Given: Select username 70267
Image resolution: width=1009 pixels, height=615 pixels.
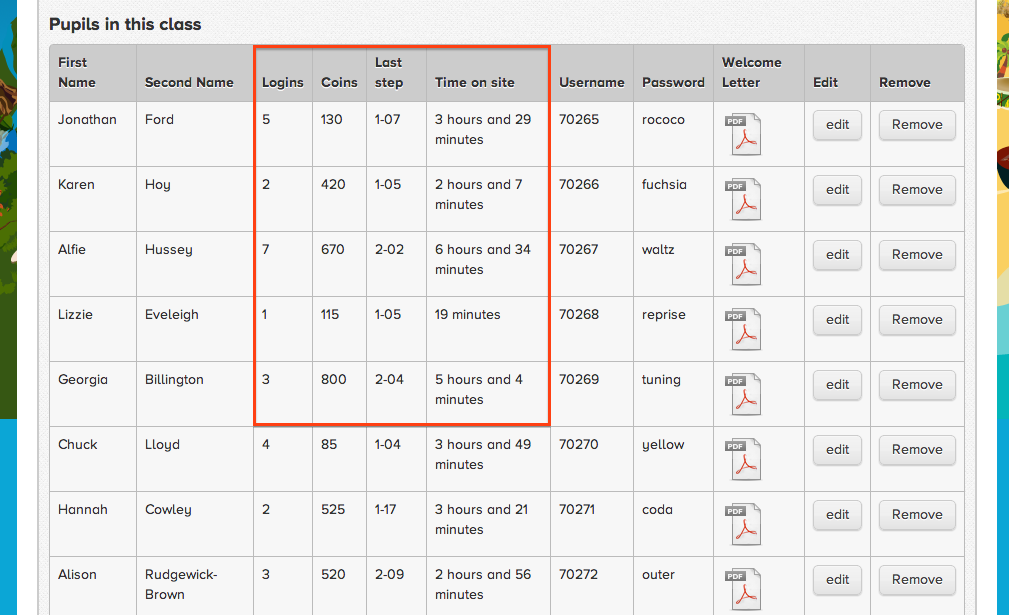Looking at the screenshot, I should pos(579,250).
